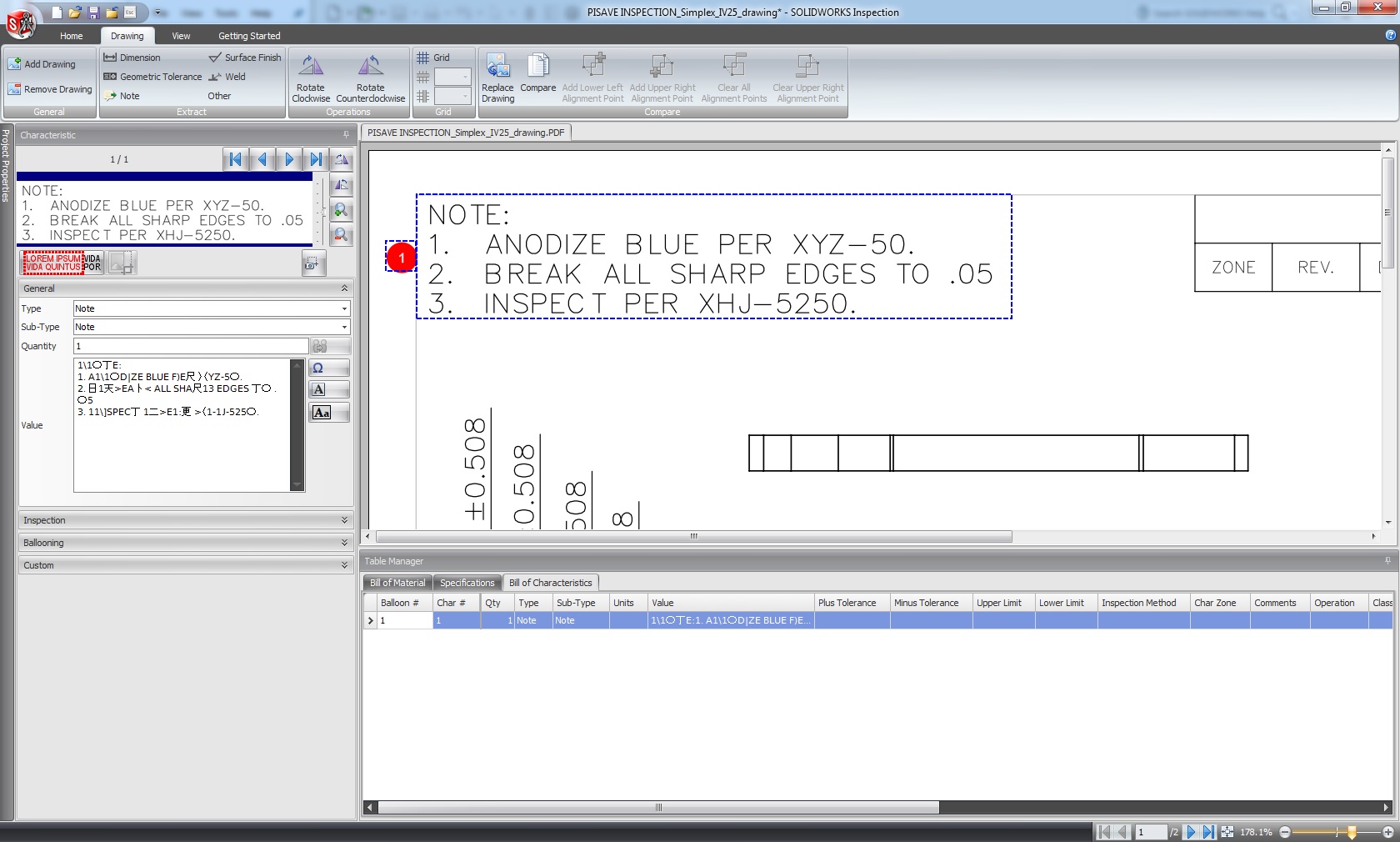Open the Specifications tab

pos(467,583)
